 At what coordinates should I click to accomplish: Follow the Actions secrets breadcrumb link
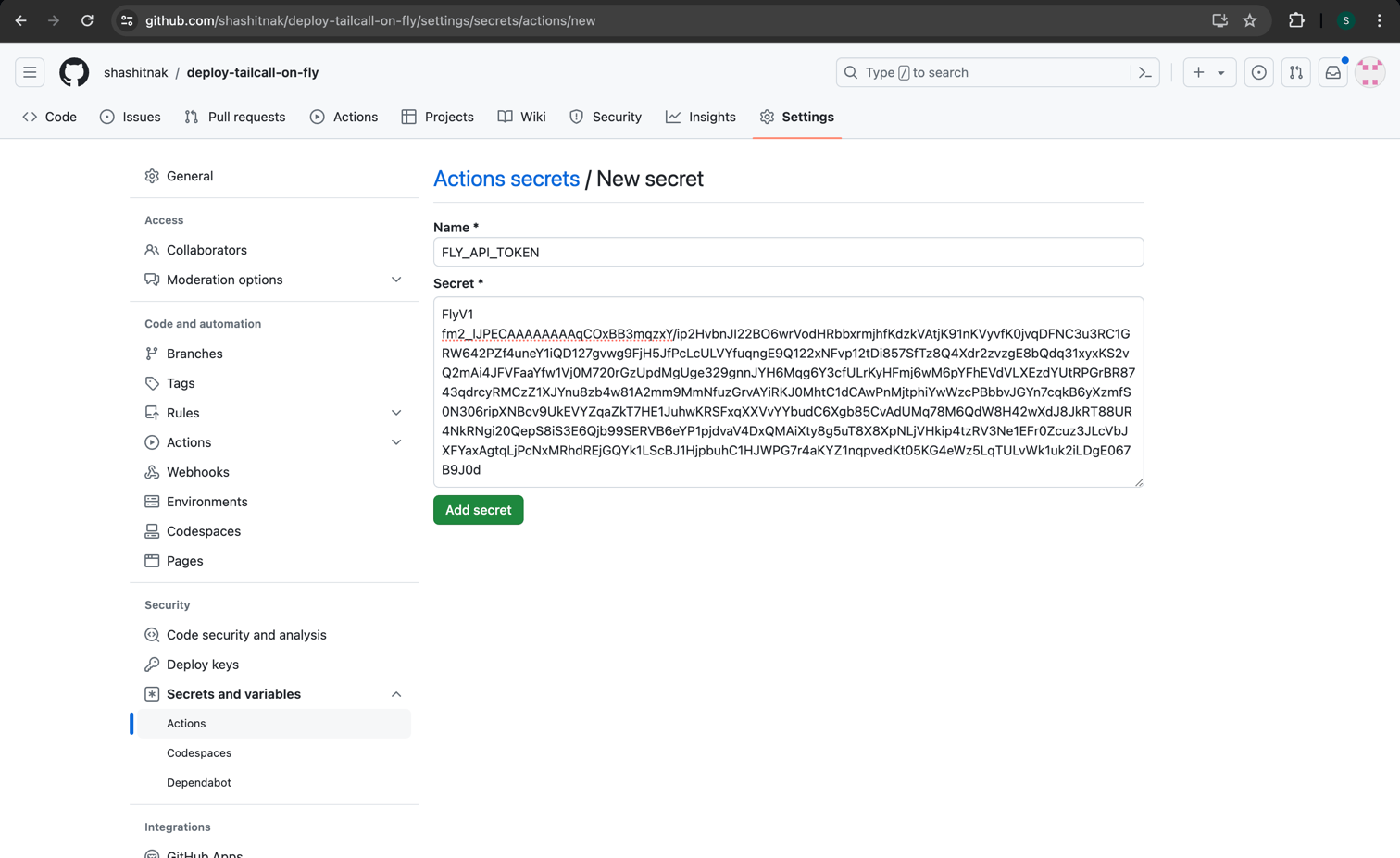click(x=506, y=179)
